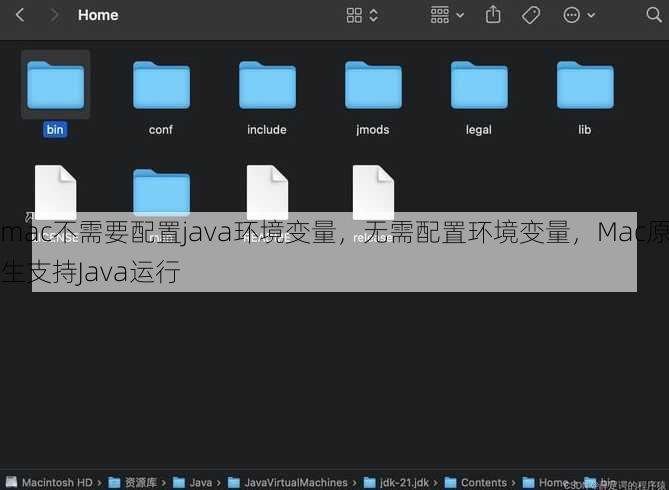669x490 pixels.
Task: Select the jmods folder icon
Action: coord(373,85)
